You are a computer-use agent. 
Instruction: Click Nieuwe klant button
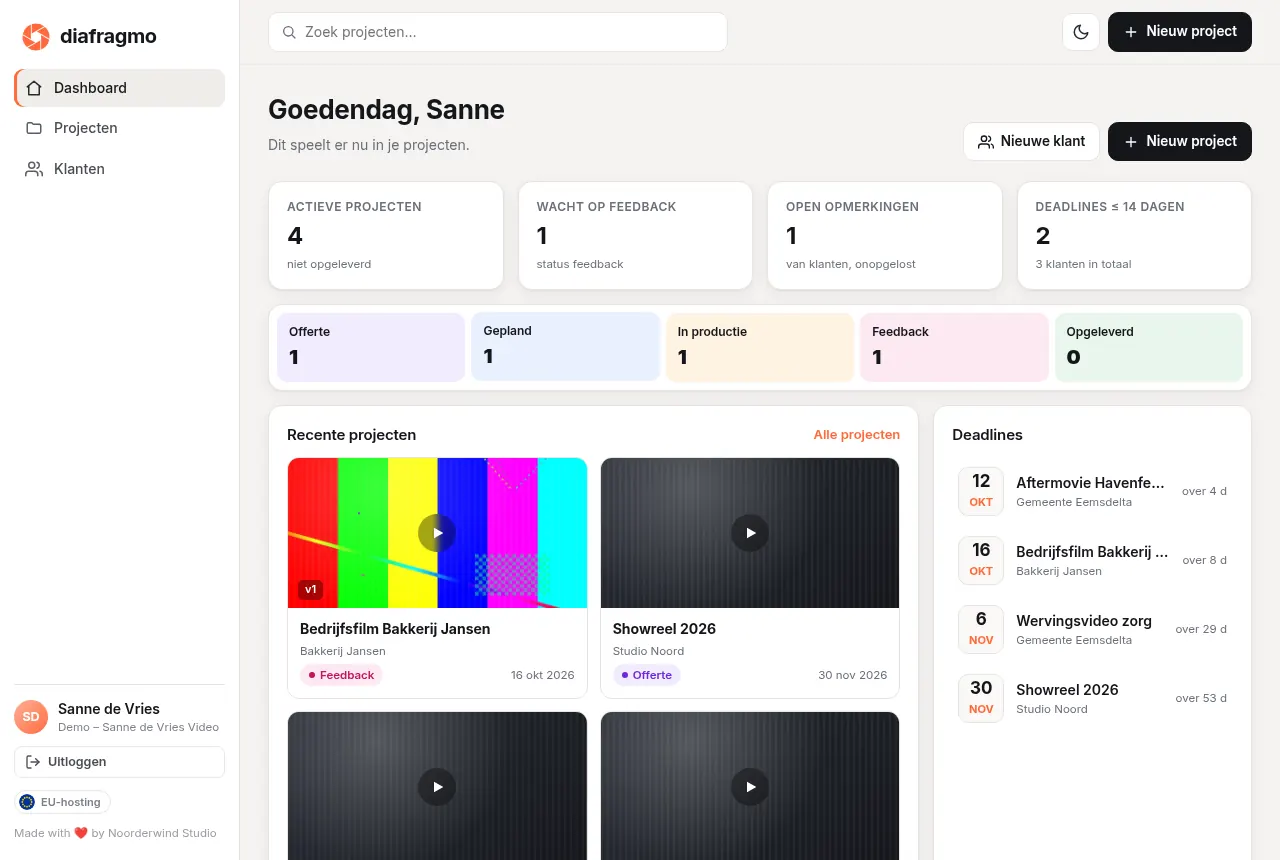point(1031,141)
